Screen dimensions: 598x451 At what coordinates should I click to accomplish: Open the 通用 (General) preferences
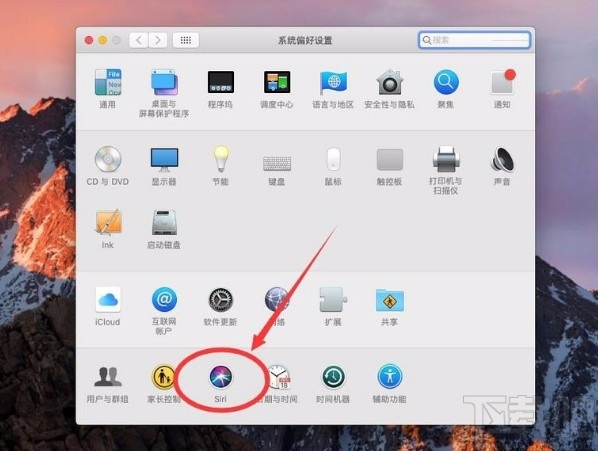(x=108, y=82)
